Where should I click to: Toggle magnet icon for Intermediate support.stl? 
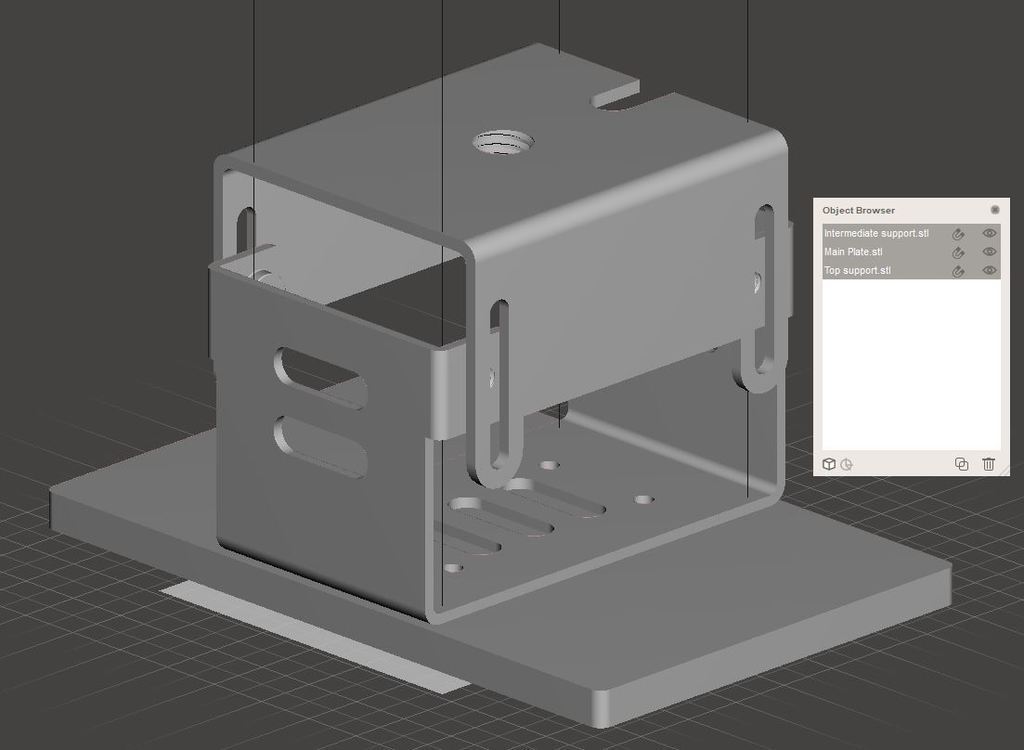tap(958, 233)
